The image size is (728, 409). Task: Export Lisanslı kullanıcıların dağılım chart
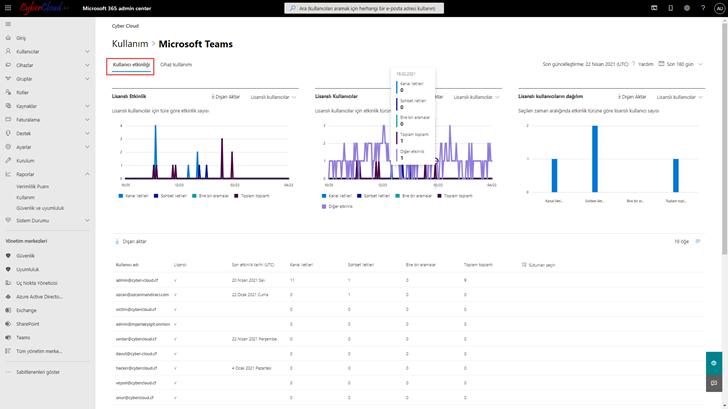(x=632, y=97)
